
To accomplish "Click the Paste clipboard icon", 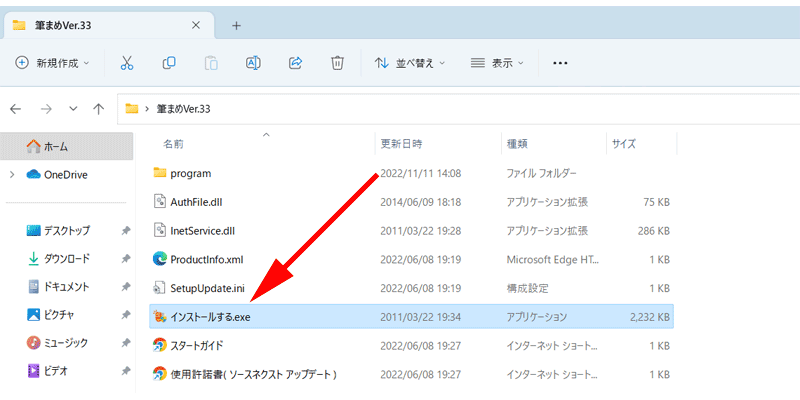I will pyautogui.click(x=211, y=63).
